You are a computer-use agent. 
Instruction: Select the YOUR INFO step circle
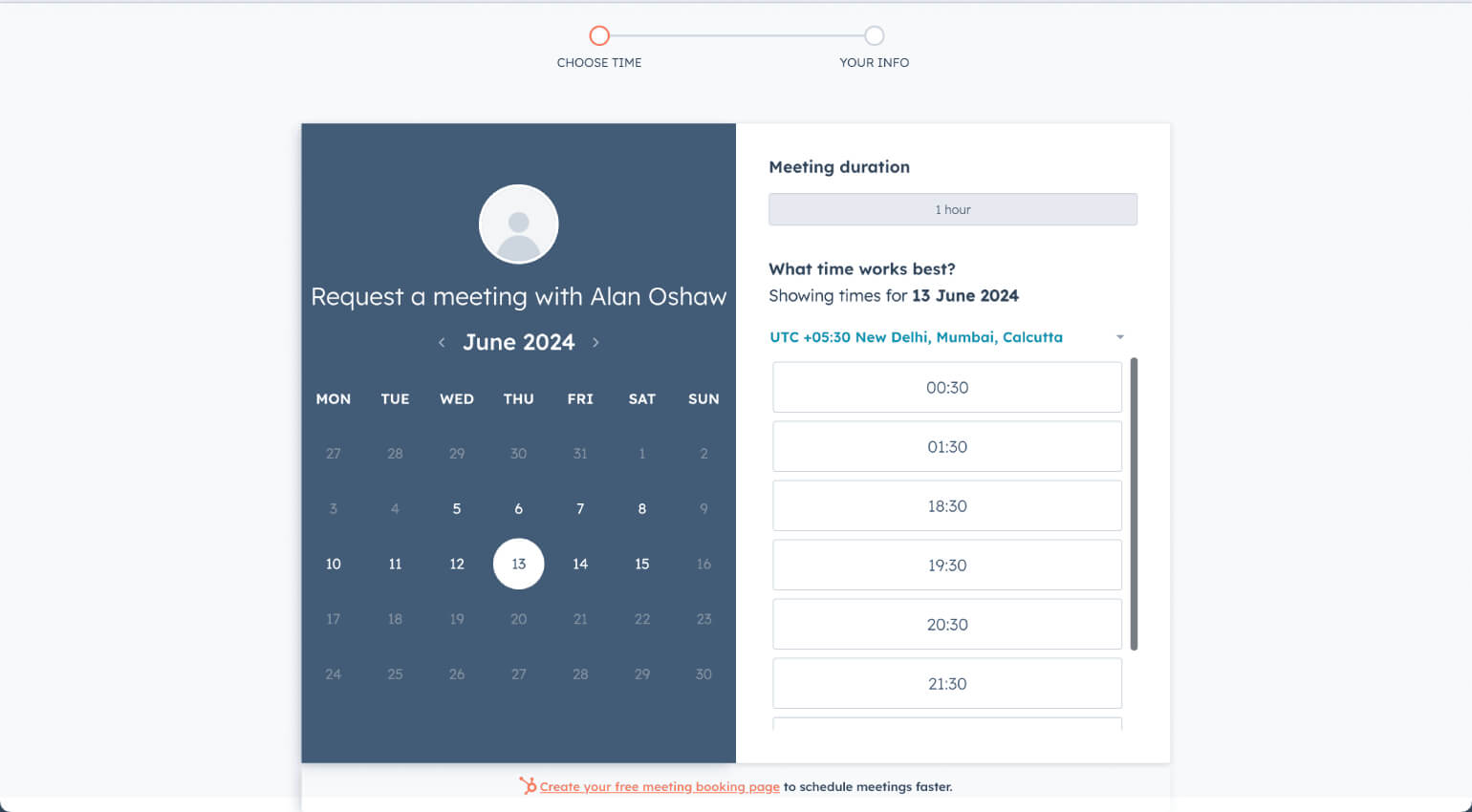pos(873,34)
